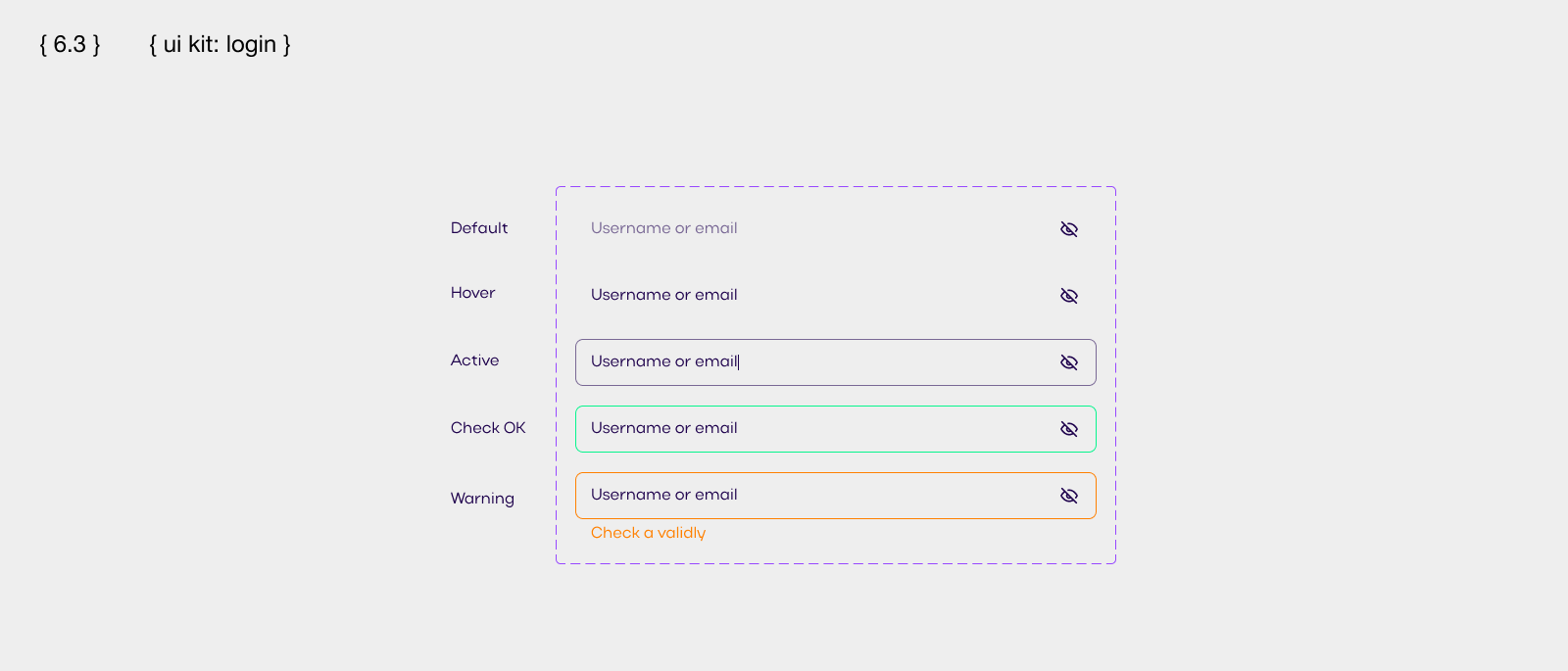Click the 'Default' state label
The height and width of the screenshot is (671, 1568).
(x=479, y=228)
